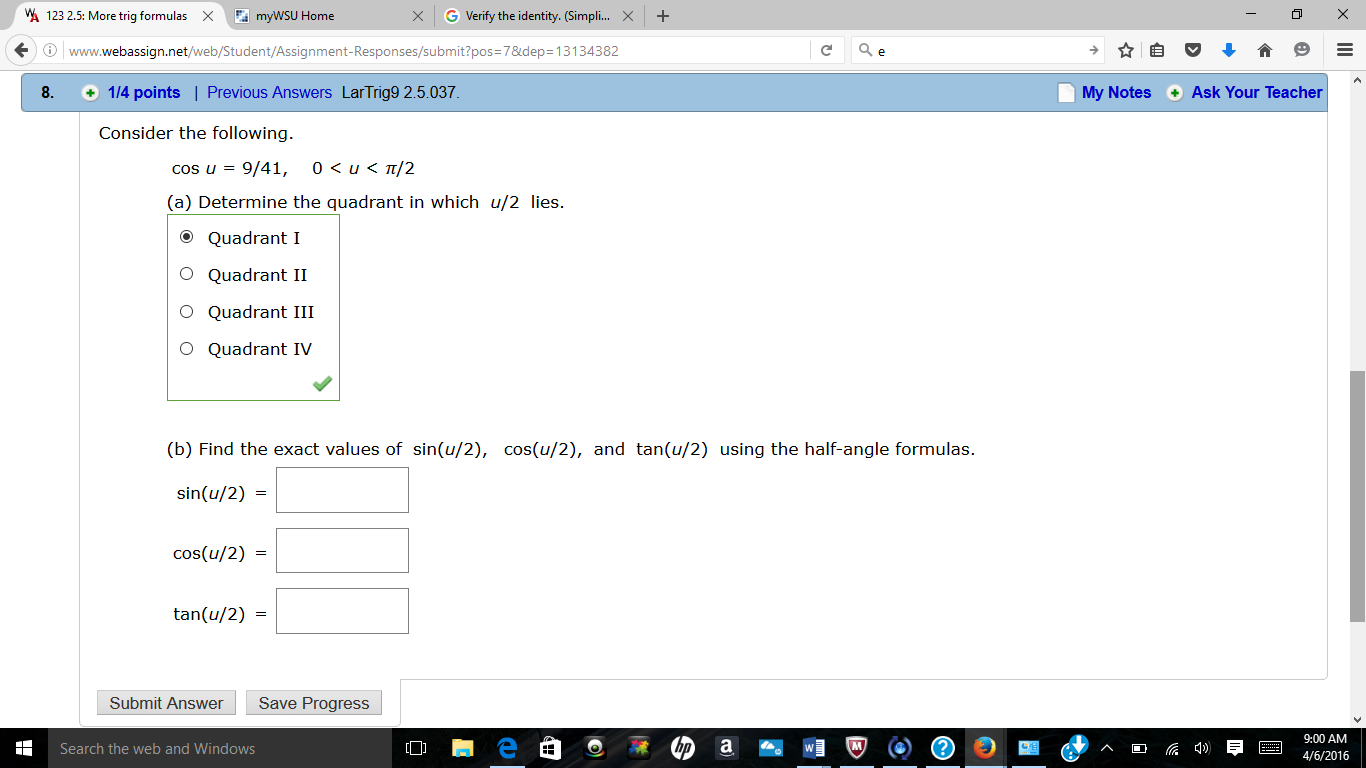The image size is (1366, 768).
Task: Select the Quadrant II radio button
Action: 186,274
